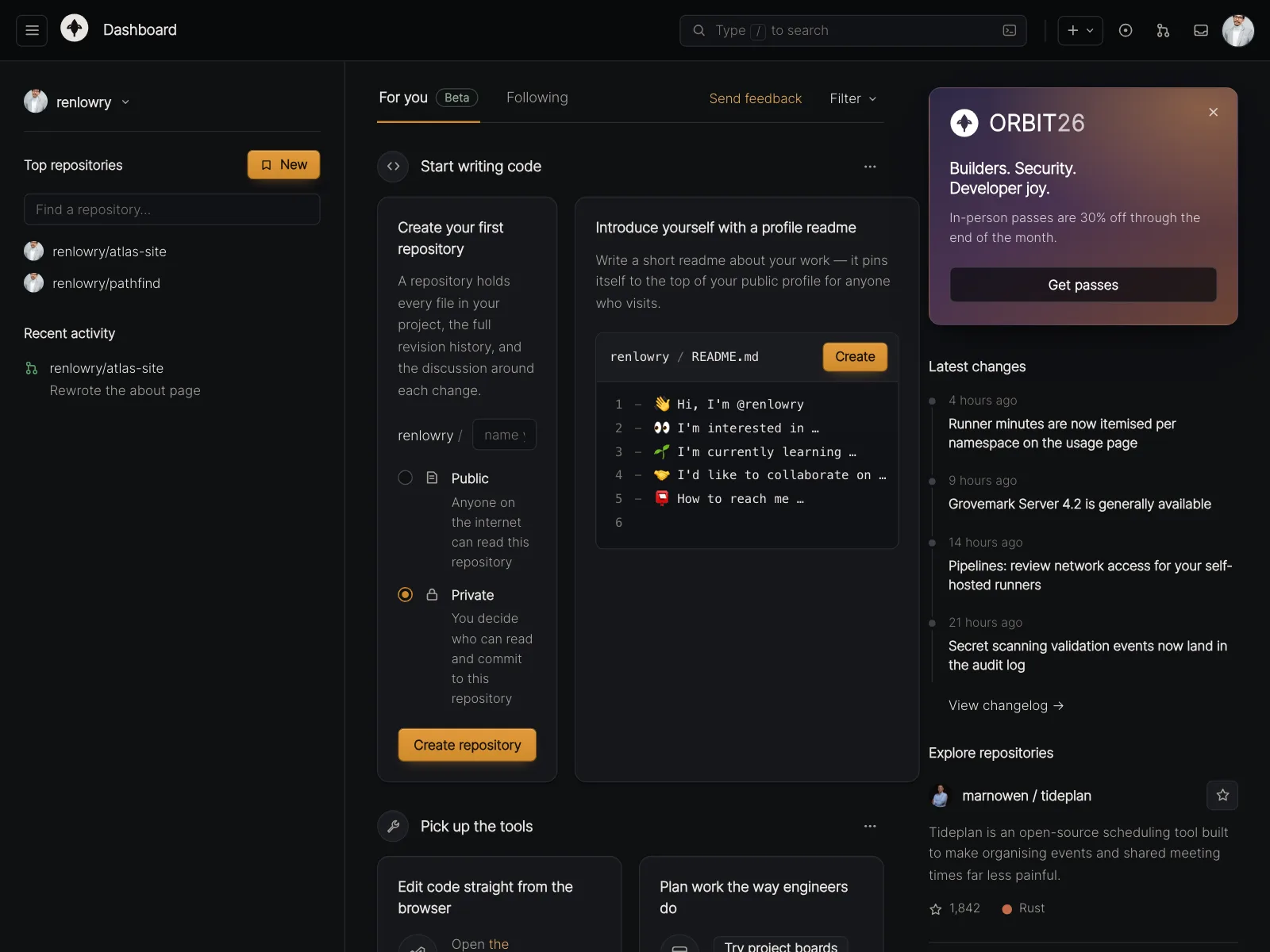Open renlowry/atlas-site in Recent activity
Image resolution: width=1270 pixels, height=952 pixels.
click(x=106, y=368)
